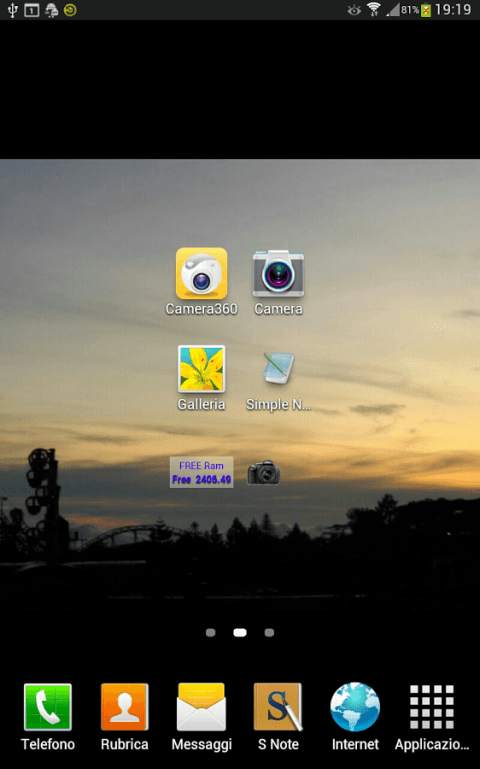Tap the Smart Stay eye icon
Image resolution: width=480 pixels, height=769 pixels.
354,10
